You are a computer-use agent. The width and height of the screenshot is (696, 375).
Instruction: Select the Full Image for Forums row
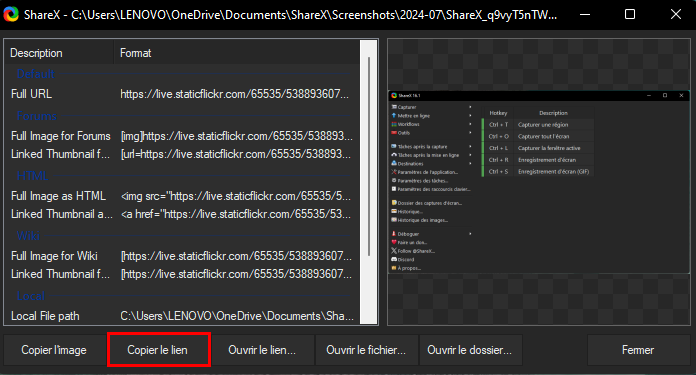tap(182, 136)
